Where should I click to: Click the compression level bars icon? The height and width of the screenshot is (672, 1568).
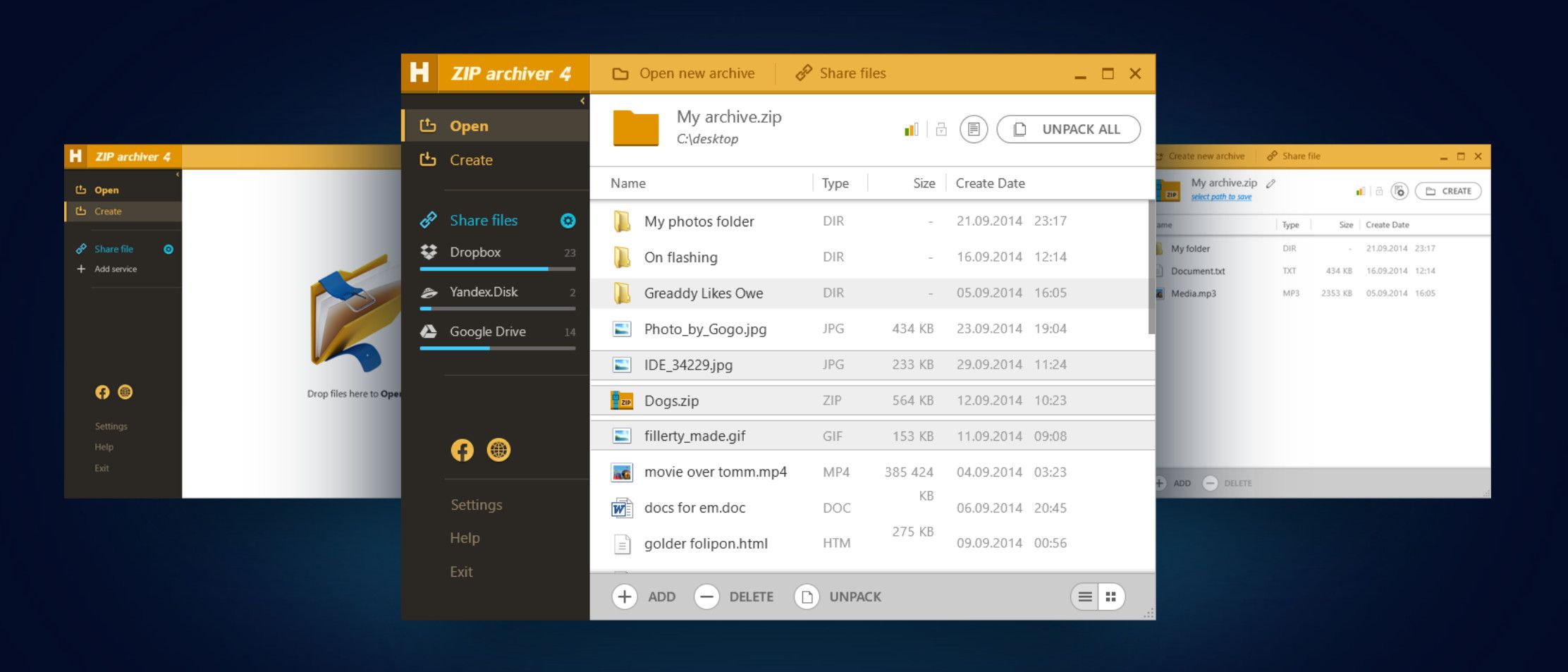click(x=911, y=129)
